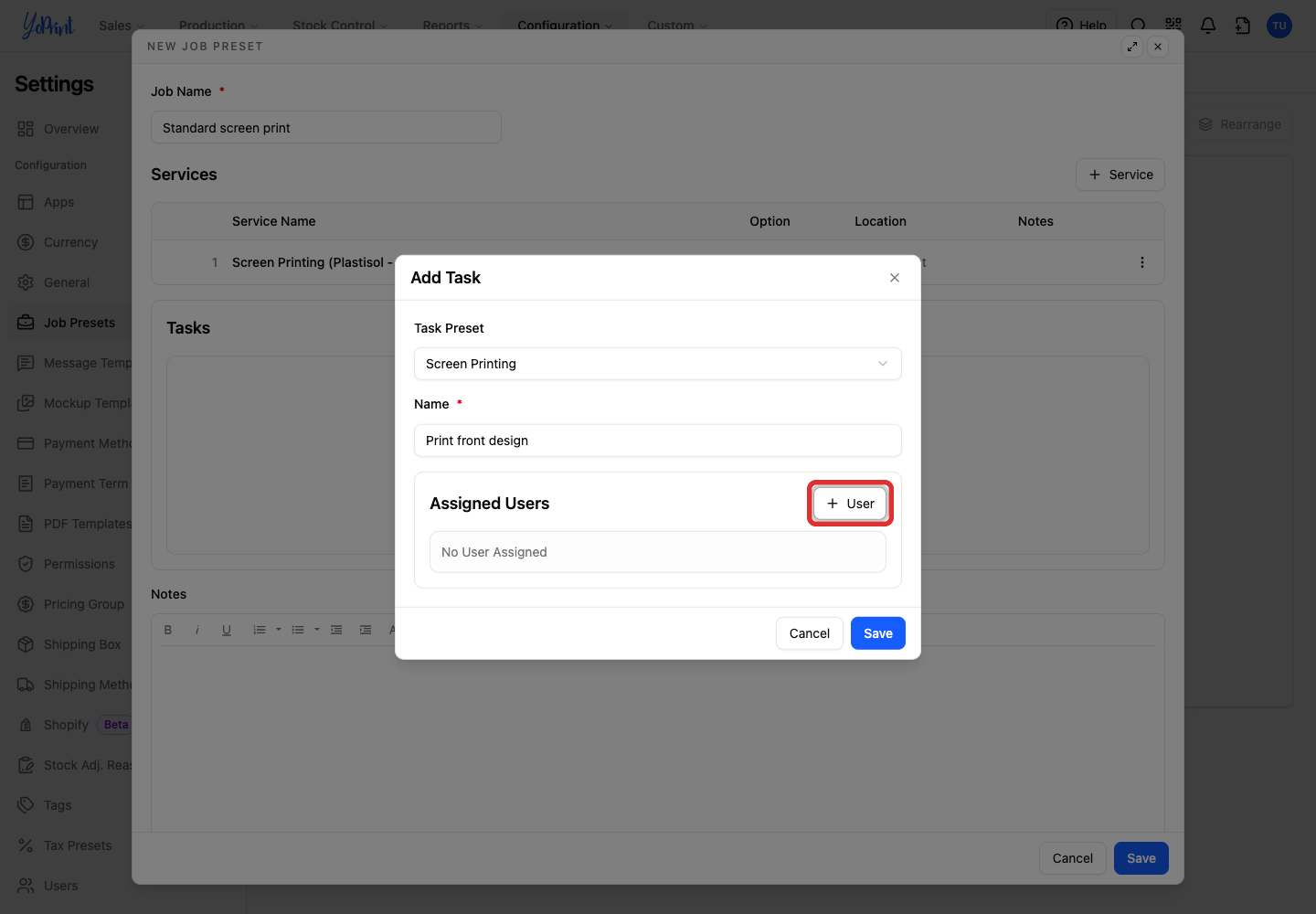Open the TU user avatar menu

[x=1279, y=26]
